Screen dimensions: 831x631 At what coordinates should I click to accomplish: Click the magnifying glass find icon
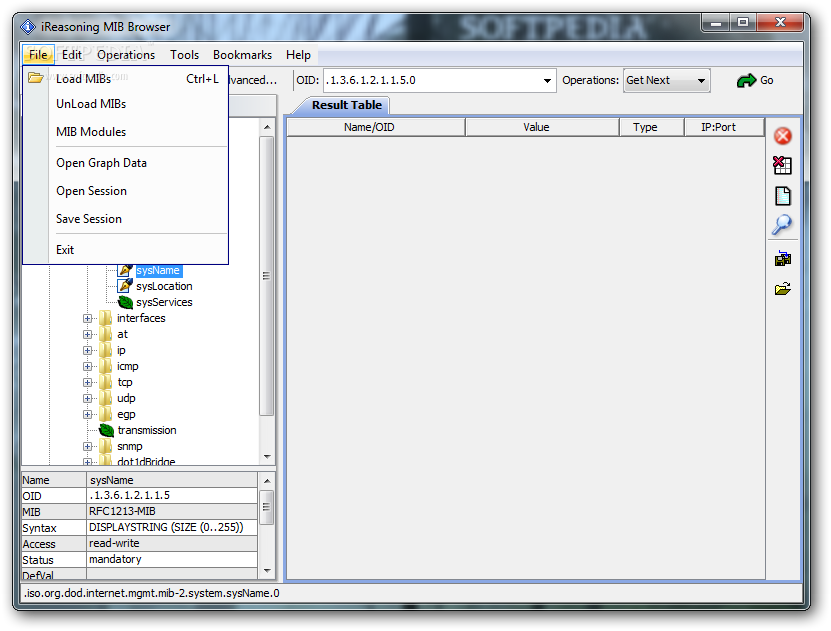(x=782, y=225)
